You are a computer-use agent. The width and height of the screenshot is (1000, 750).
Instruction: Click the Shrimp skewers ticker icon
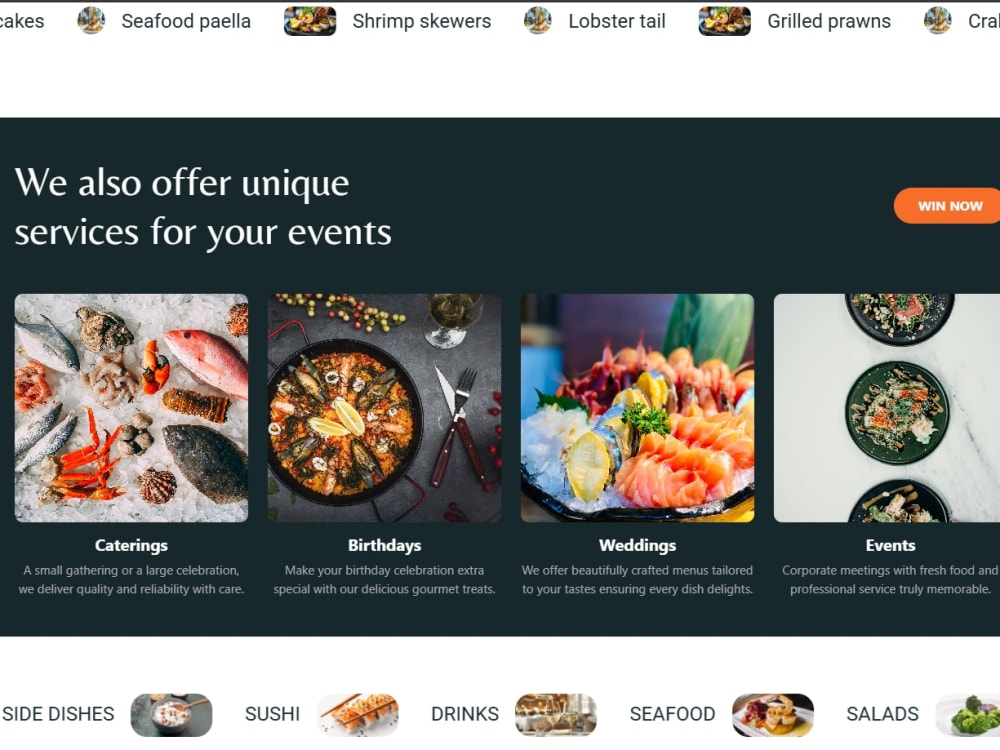[310, 20]
